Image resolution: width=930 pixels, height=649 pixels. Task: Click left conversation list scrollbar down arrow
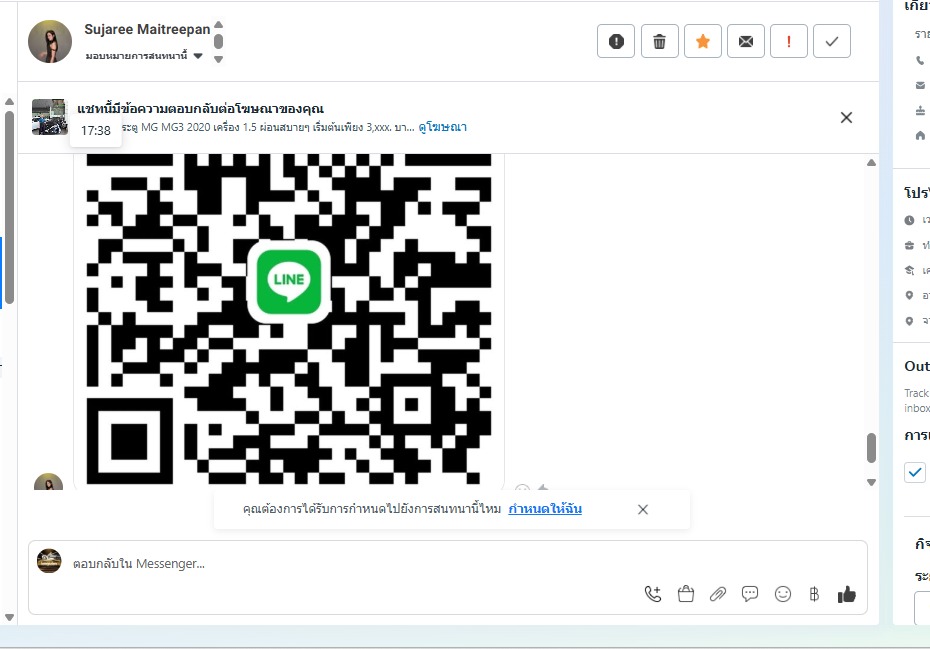point(9,618)
